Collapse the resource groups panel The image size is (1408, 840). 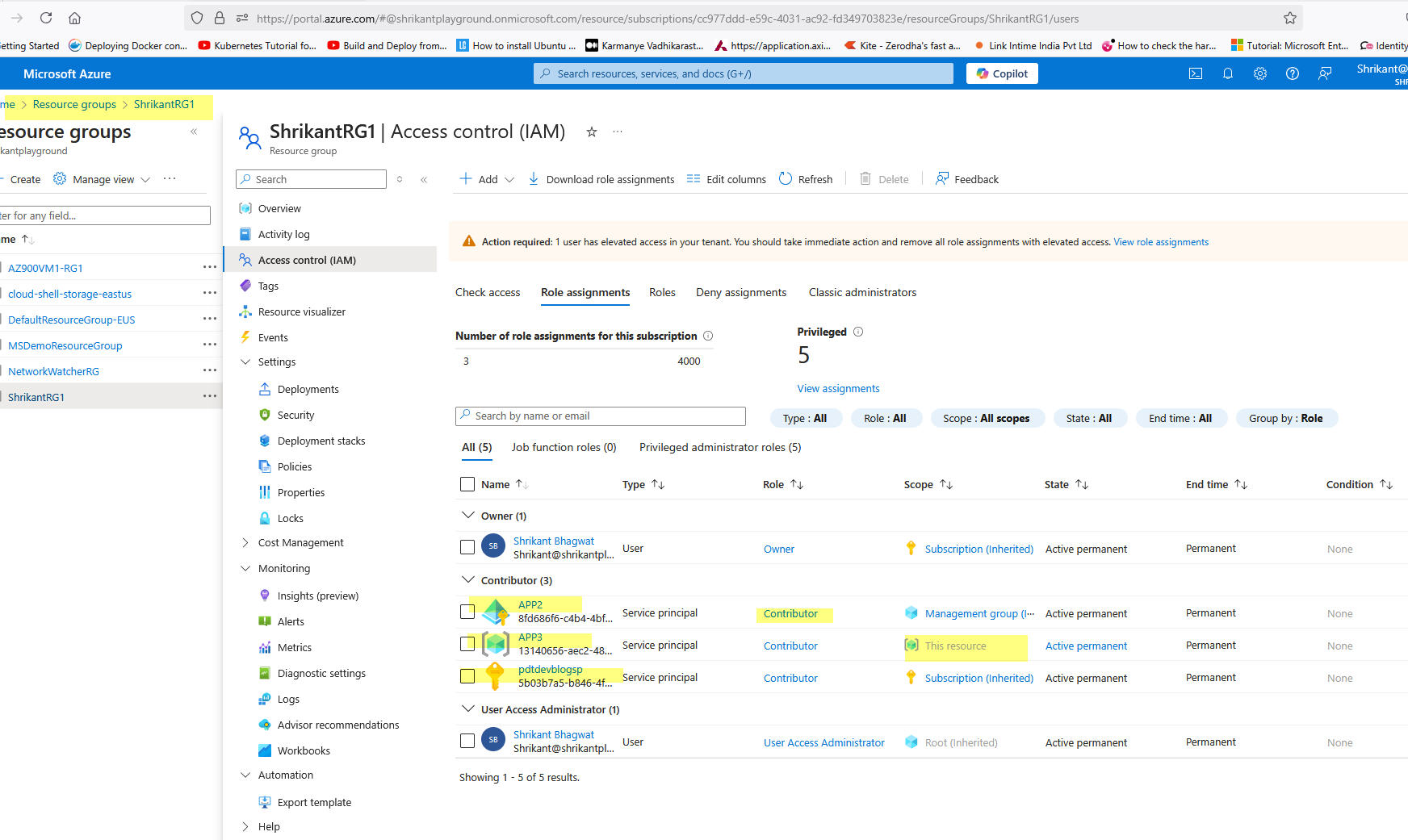[x=194, y=132]
